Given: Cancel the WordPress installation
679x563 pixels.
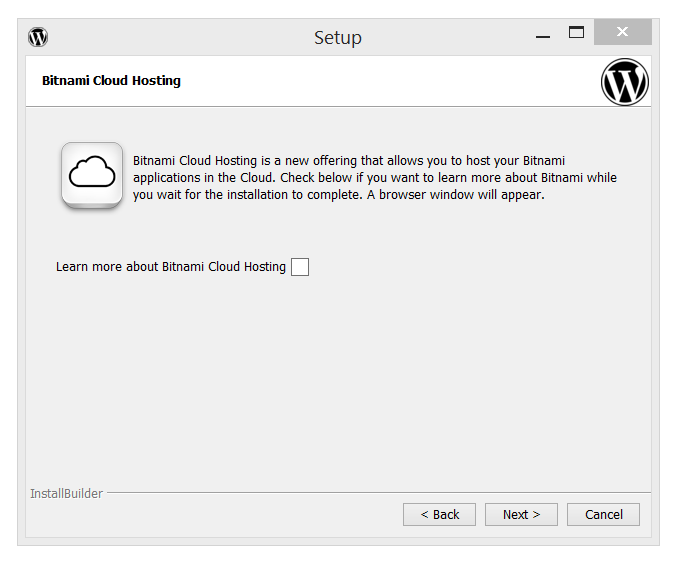Looking at the screenshot, I should click(603, 514).
